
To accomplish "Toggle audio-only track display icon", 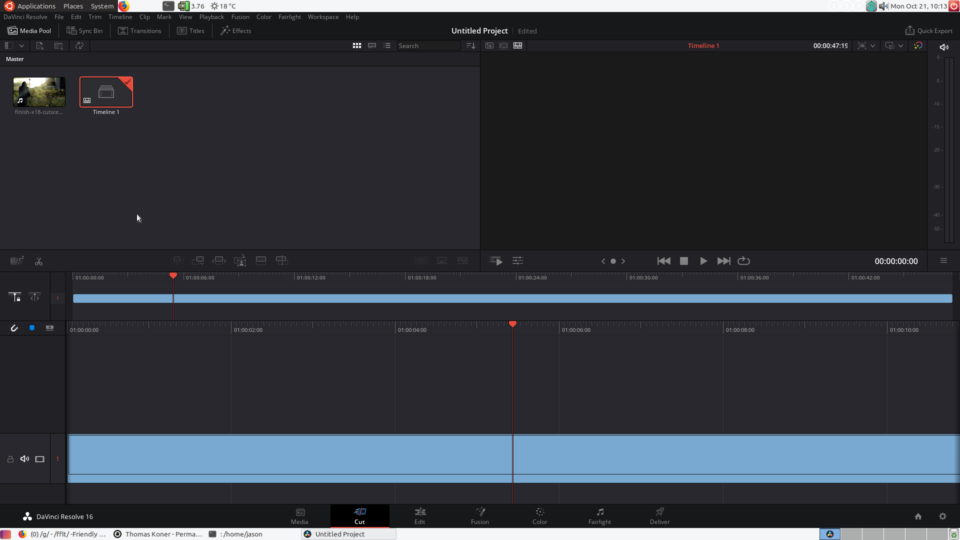I will [50, 328].
